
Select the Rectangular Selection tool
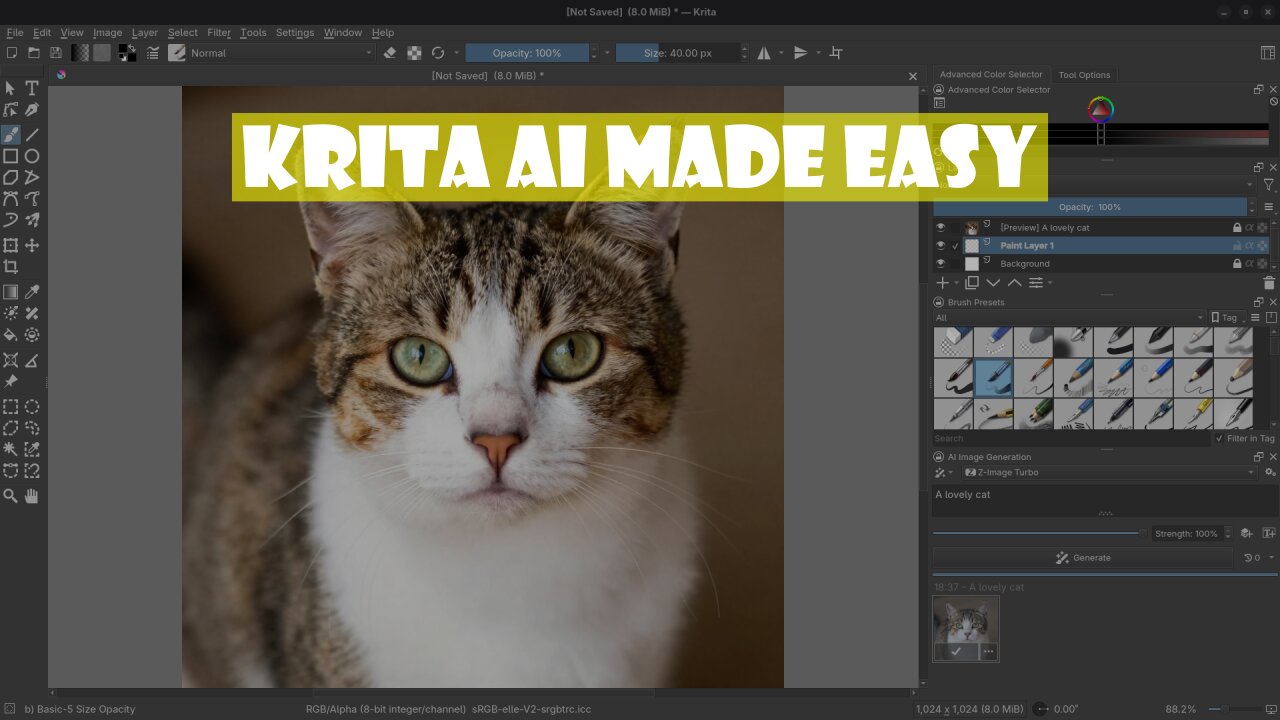click(10, 407)
